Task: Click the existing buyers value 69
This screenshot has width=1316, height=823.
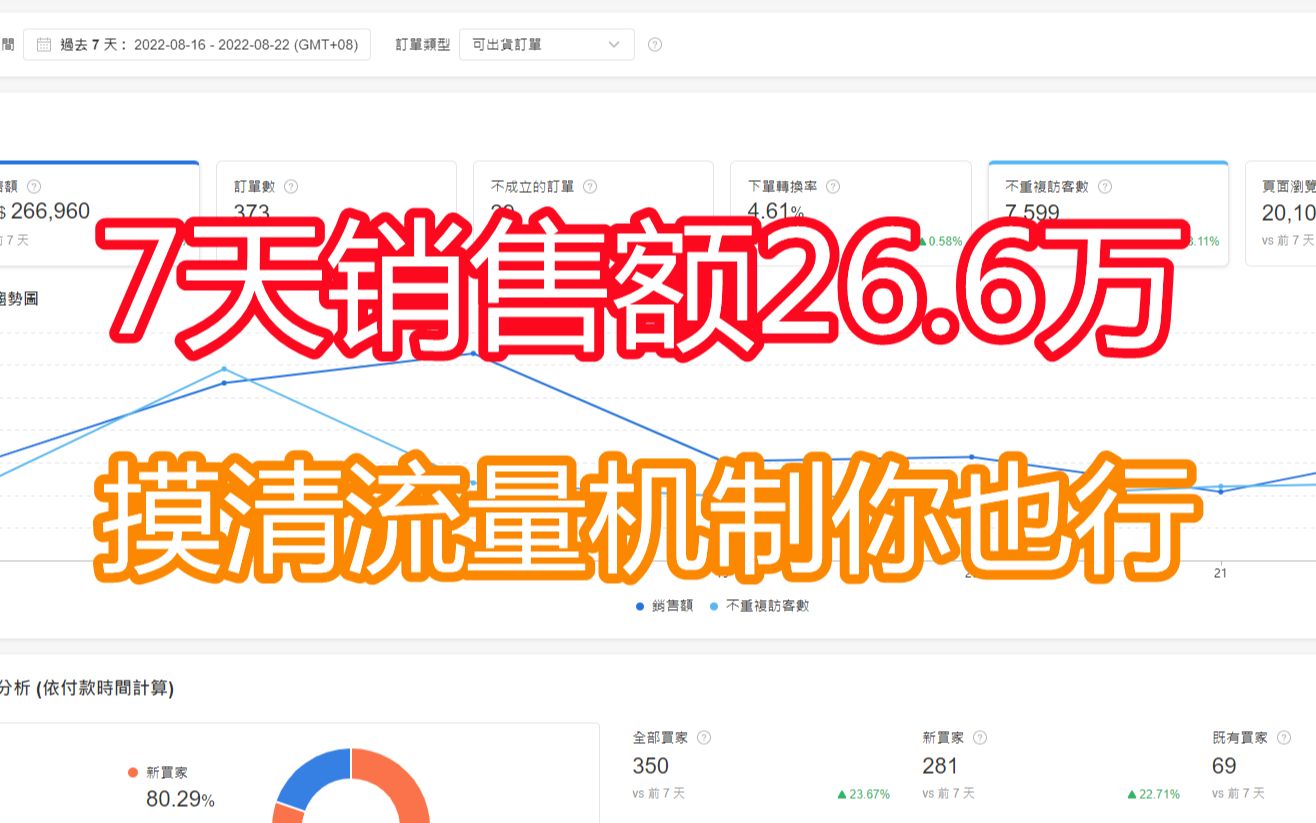Action: click(1224, 766)
